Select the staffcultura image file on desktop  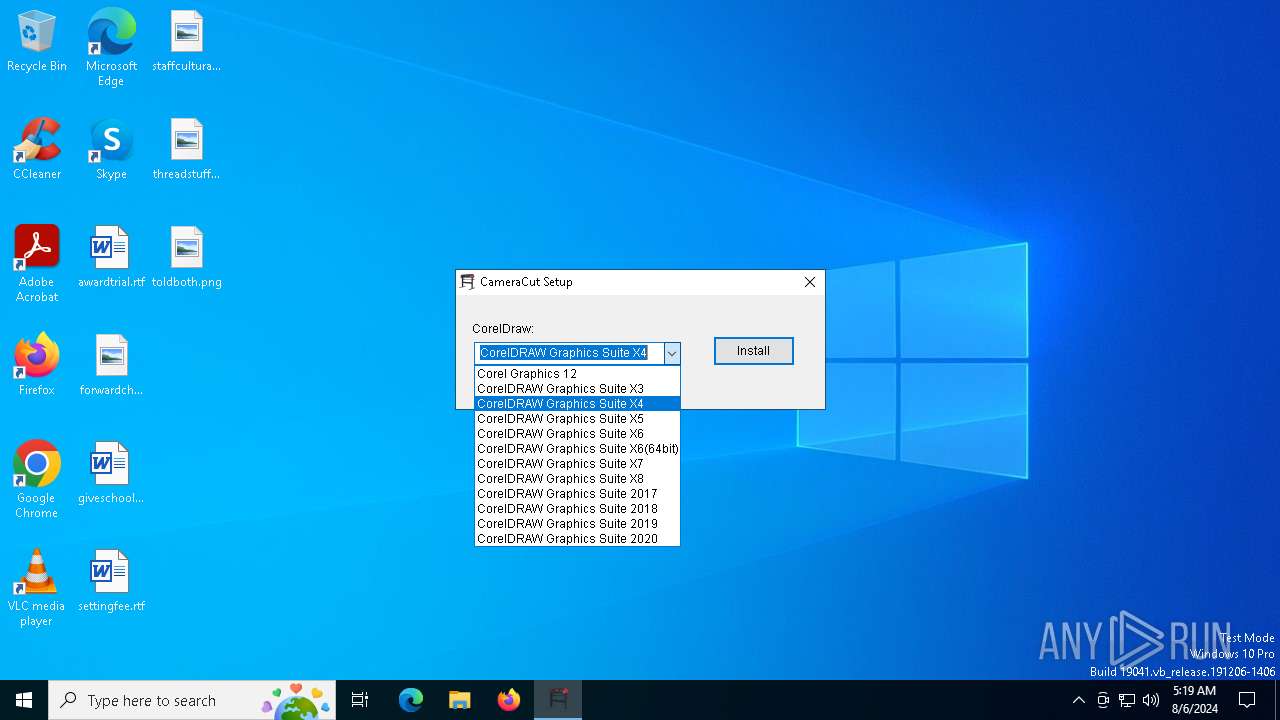(187, 42)
